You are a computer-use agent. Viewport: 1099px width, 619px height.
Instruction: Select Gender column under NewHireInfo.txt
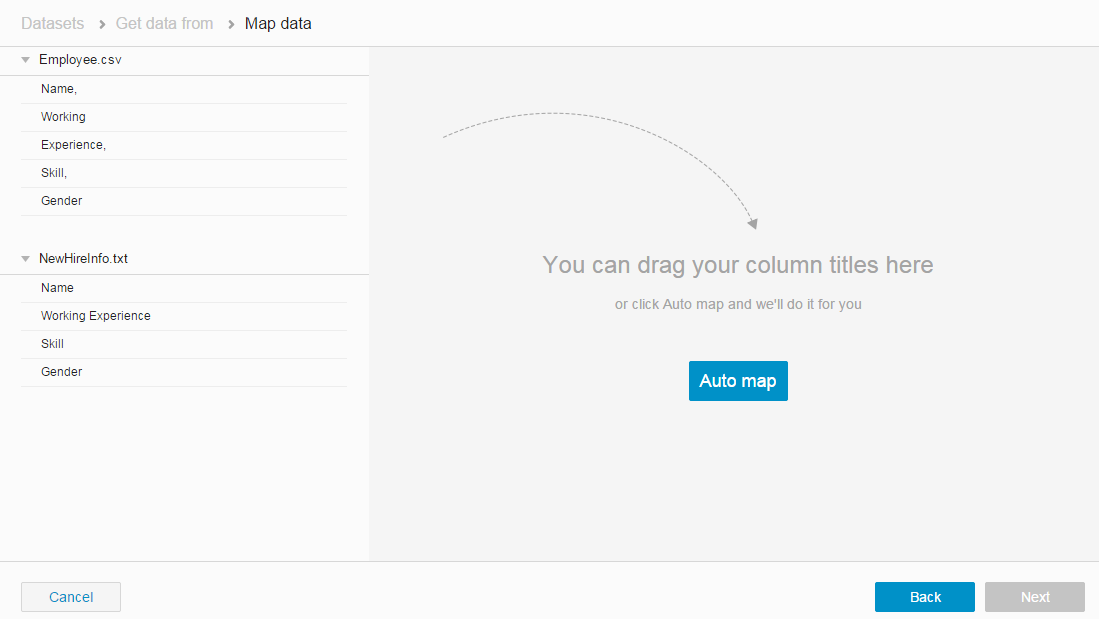(x=62, y=372)
